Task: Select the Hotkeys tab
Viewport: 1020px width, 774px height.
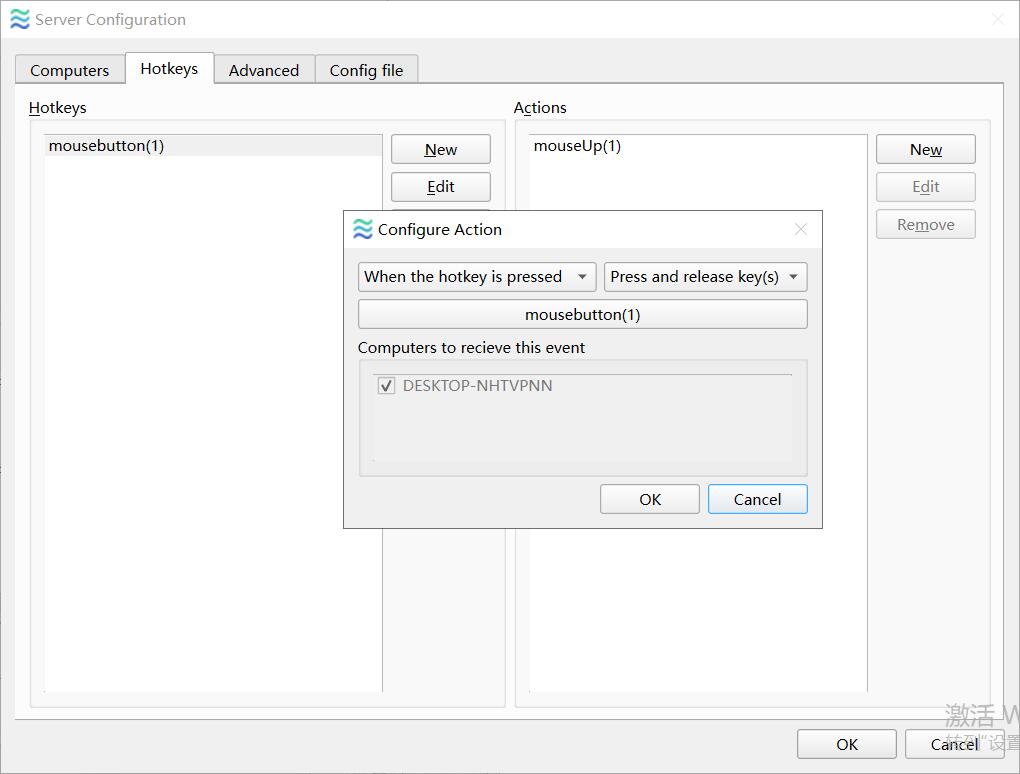Action: (x=169, y=69)
